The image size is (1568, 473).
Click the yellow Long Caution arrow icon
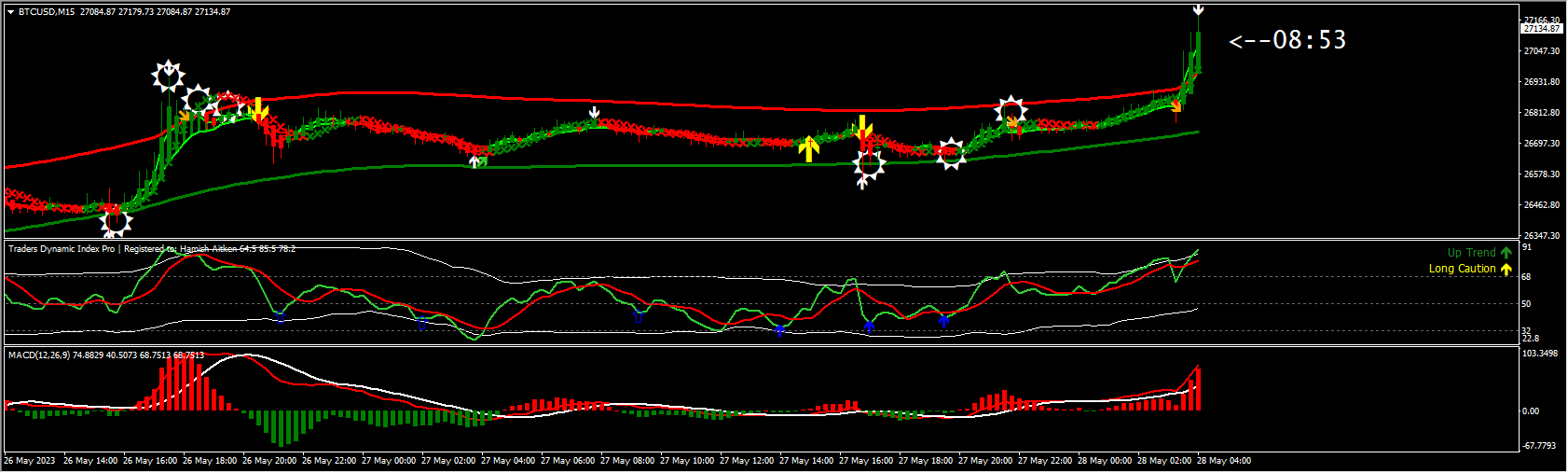tap(1506, 269)
